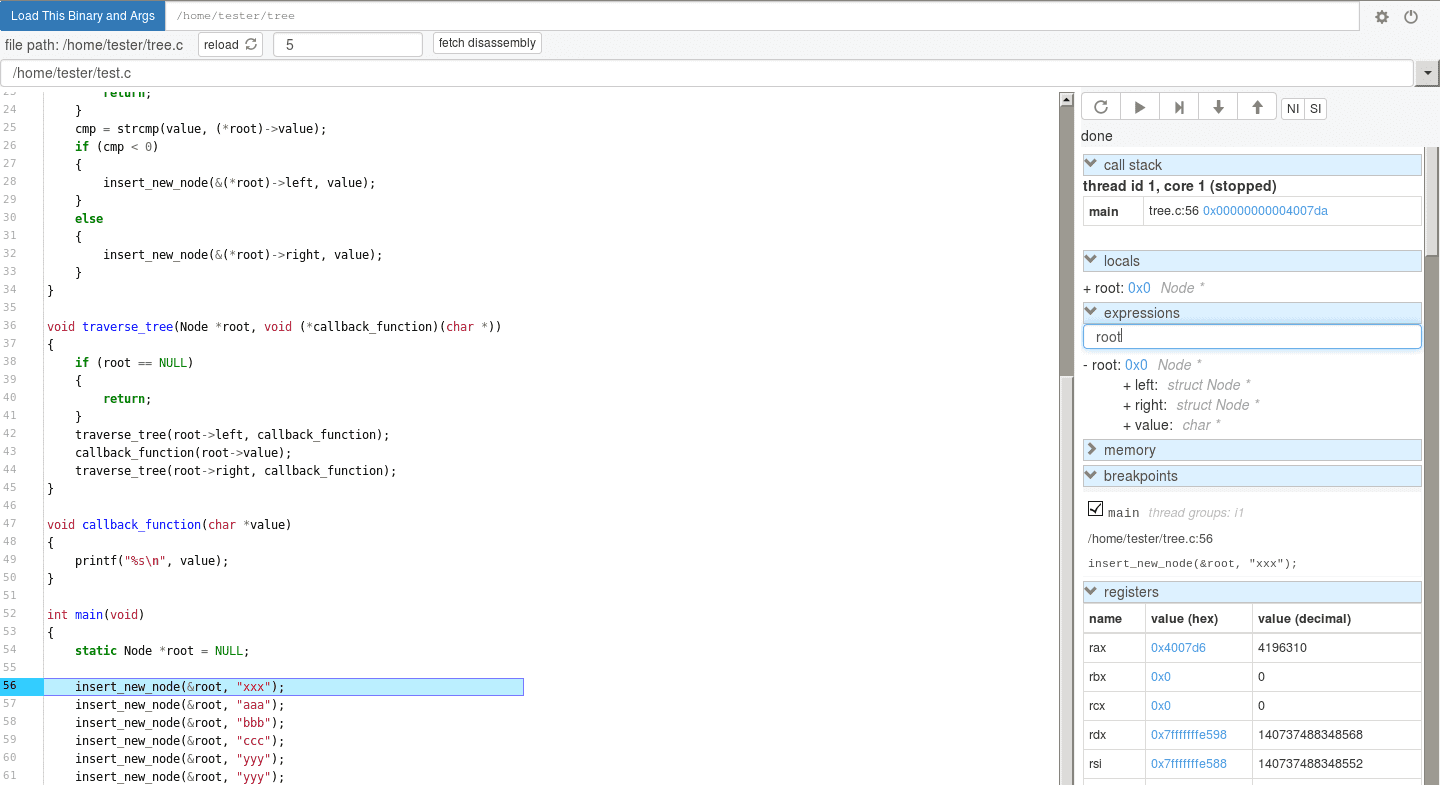Expand the root variable under locals
The height and width of the screenshot is (785, 1440).
click(x=1087, y=288)
